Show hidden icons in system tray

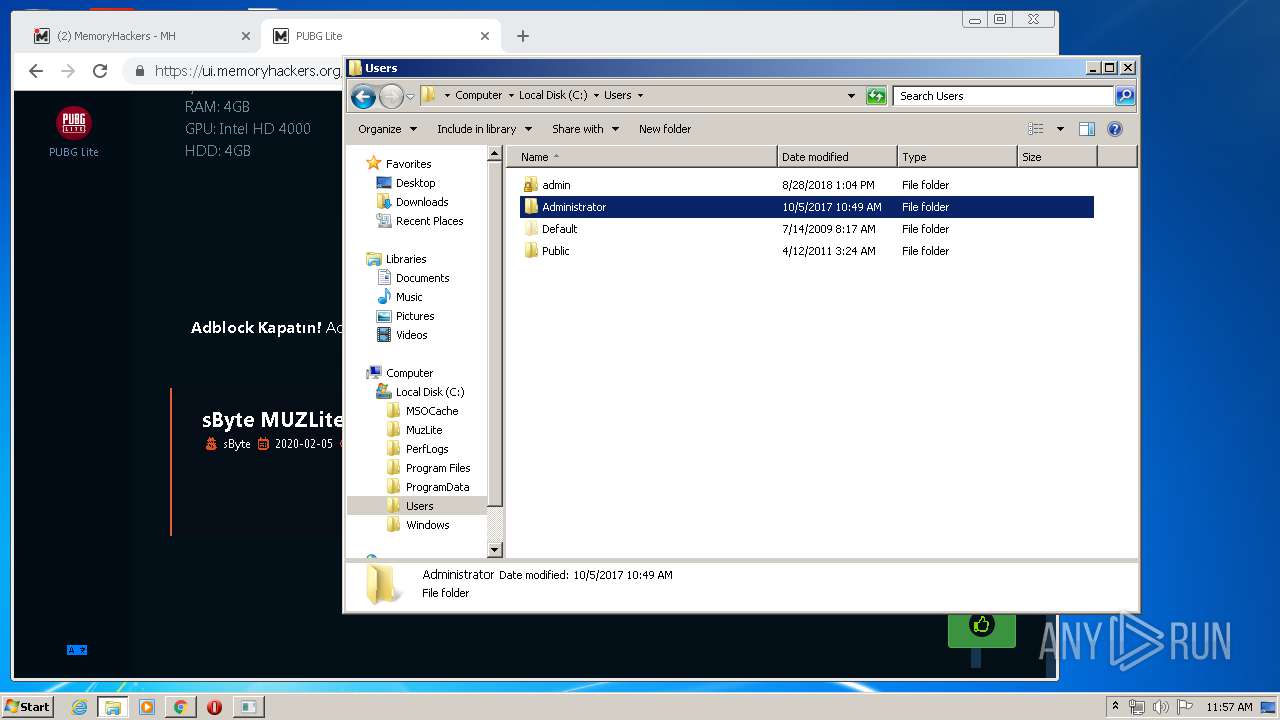pyautogui.click(x=1115, y=707)
